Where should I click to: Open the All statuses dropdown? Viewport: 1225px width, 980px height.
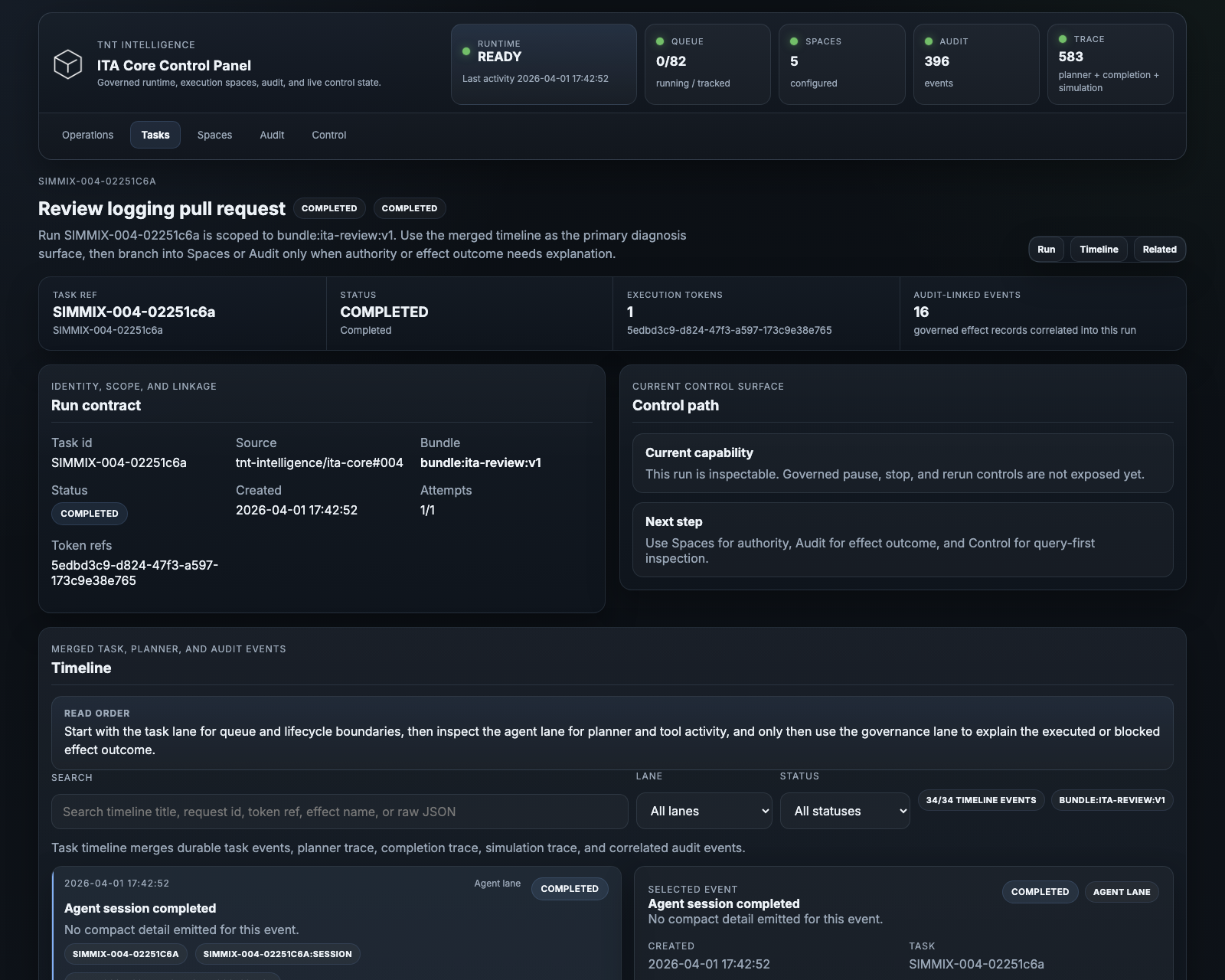844,810
